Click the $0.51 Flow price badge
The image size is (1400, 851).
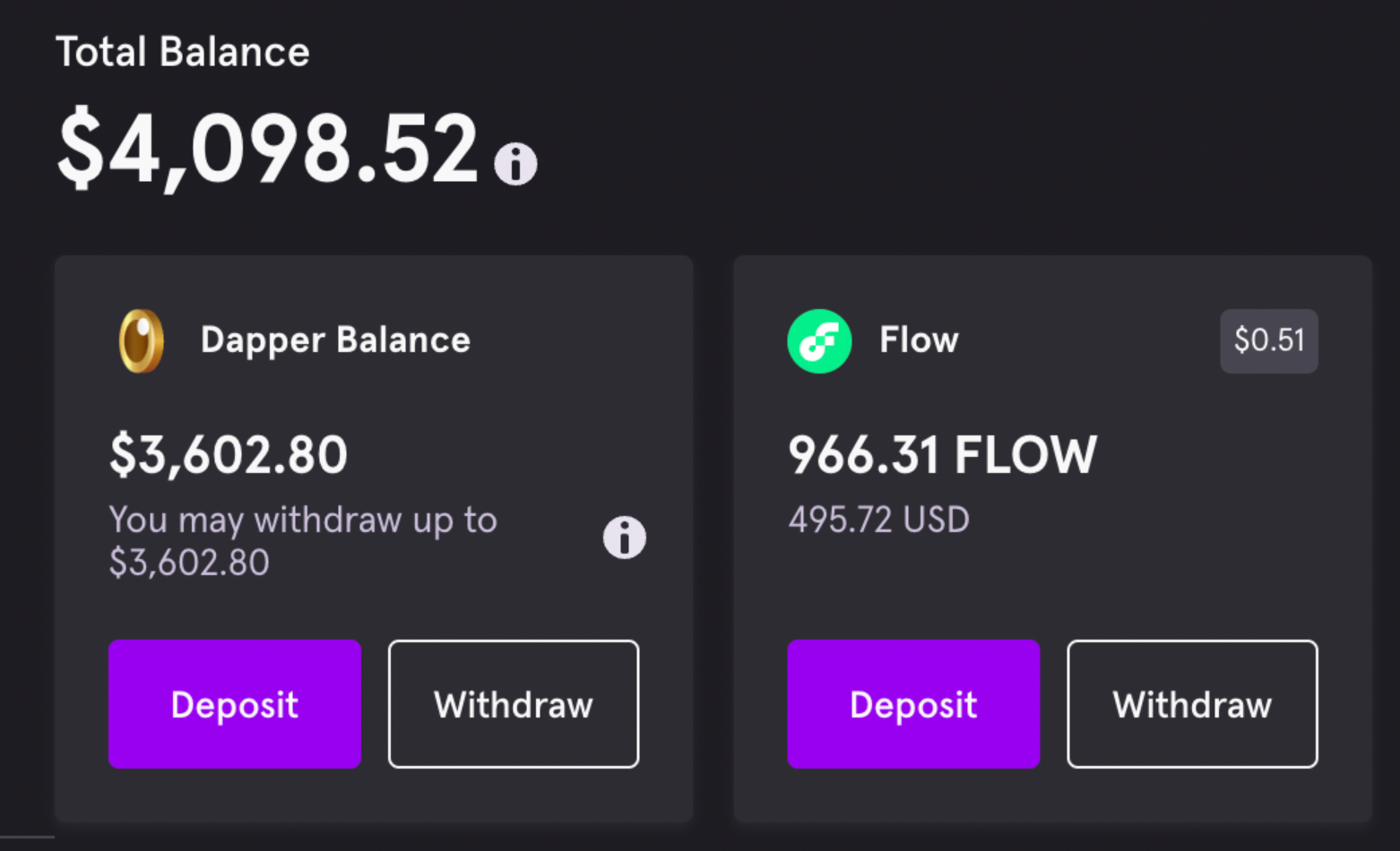(x=1269, y=341)
